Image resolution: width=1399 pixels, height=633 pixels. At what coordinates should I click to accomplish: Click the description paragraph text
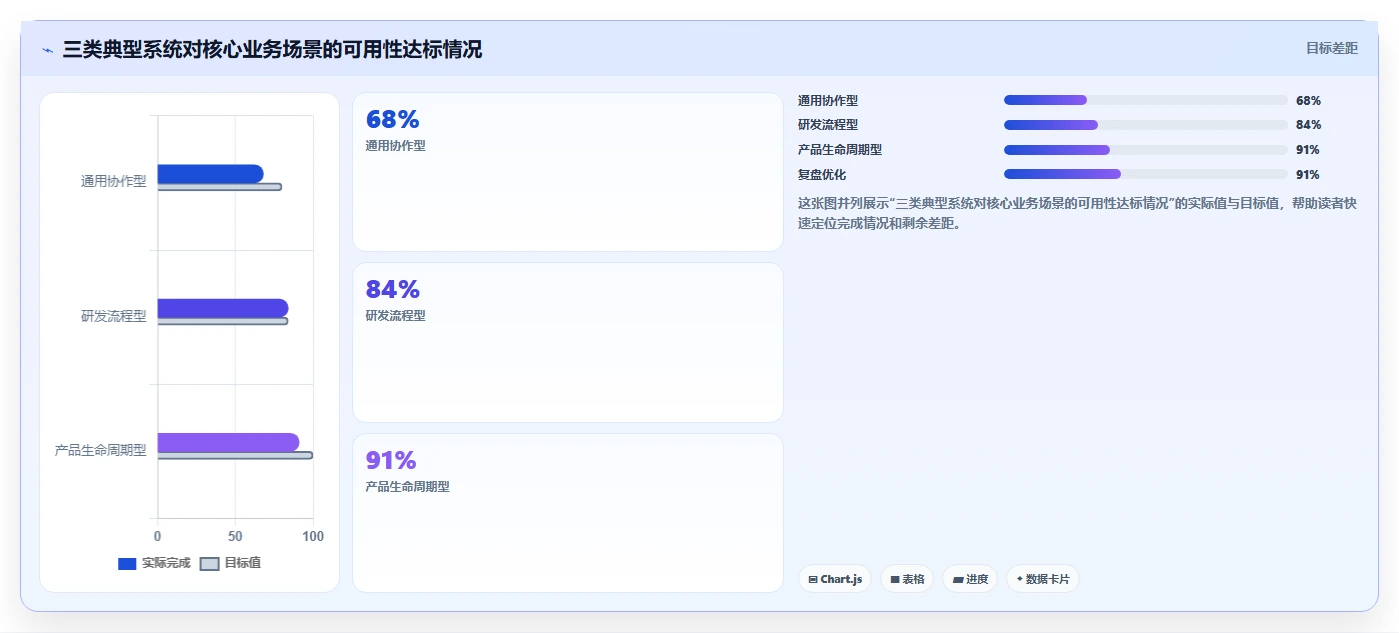(1077, 213)
